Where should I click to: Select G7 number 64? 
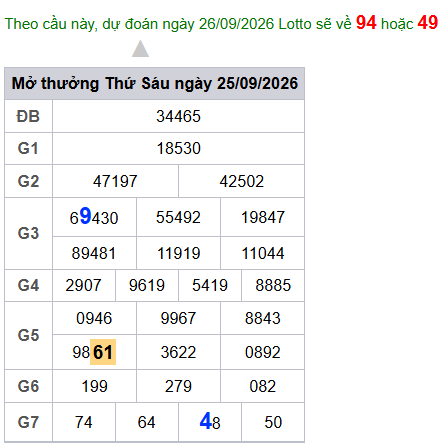coord(147,422)
